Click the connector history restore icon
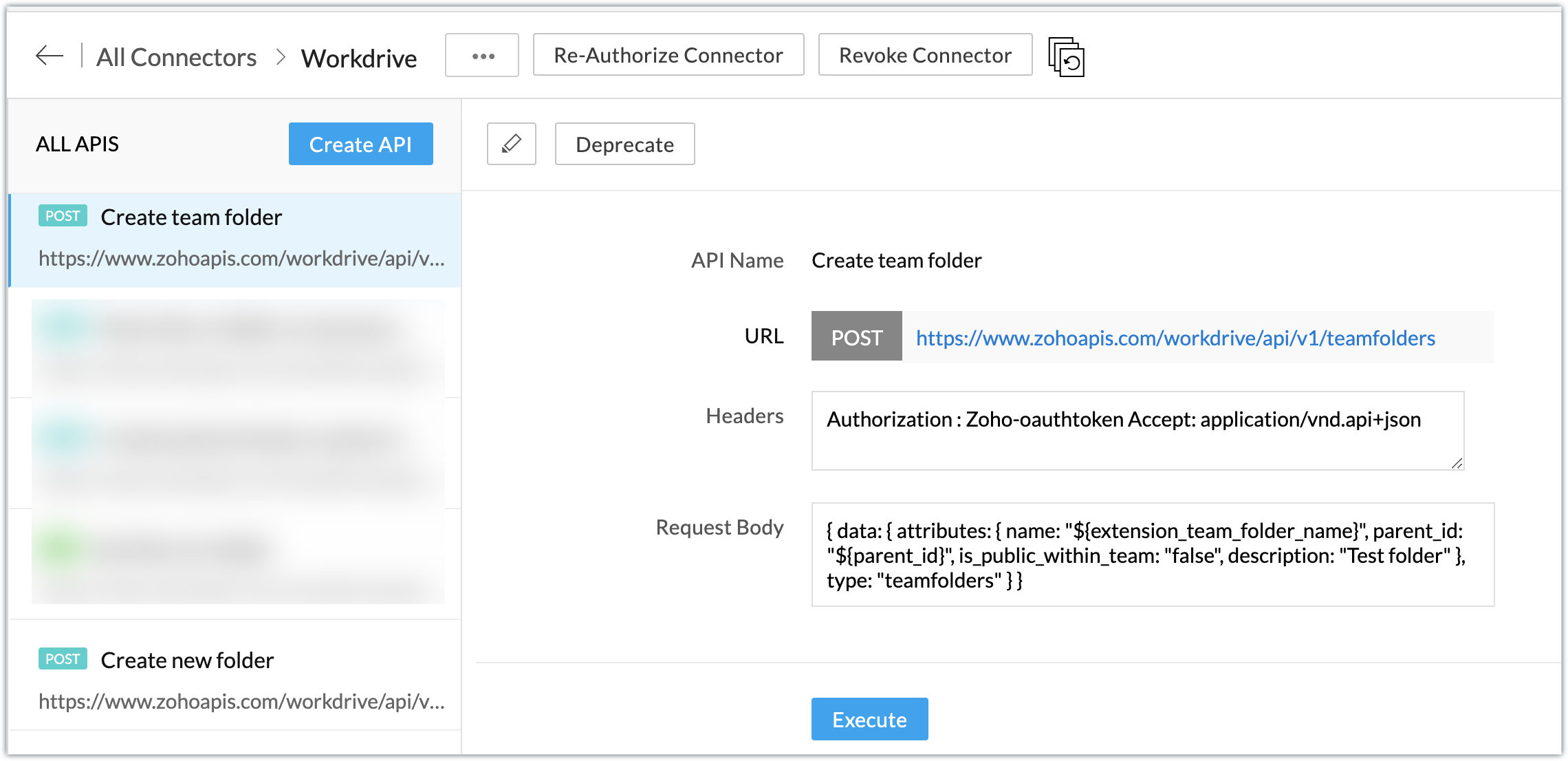Viewport: 1568px width, 761px height. pos(1066,58)
